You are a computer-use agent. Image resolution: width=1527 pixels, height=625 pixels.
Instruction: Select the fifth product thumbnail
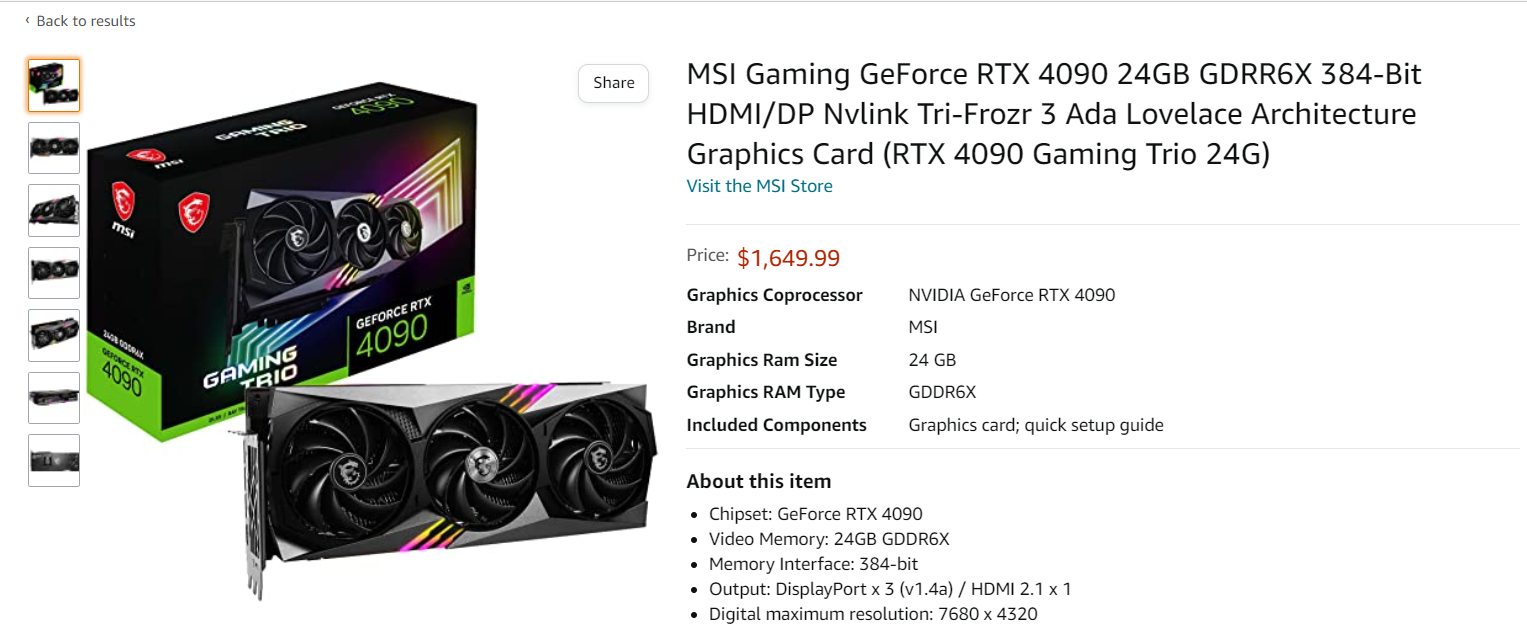pos(54,335)
